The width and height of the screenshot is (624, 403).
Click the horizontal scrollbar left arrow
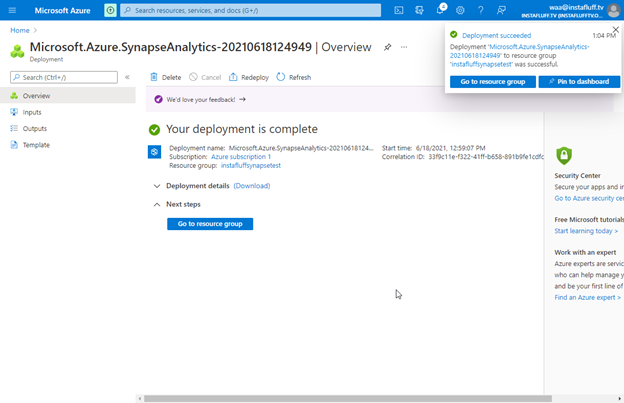(139, 399)
